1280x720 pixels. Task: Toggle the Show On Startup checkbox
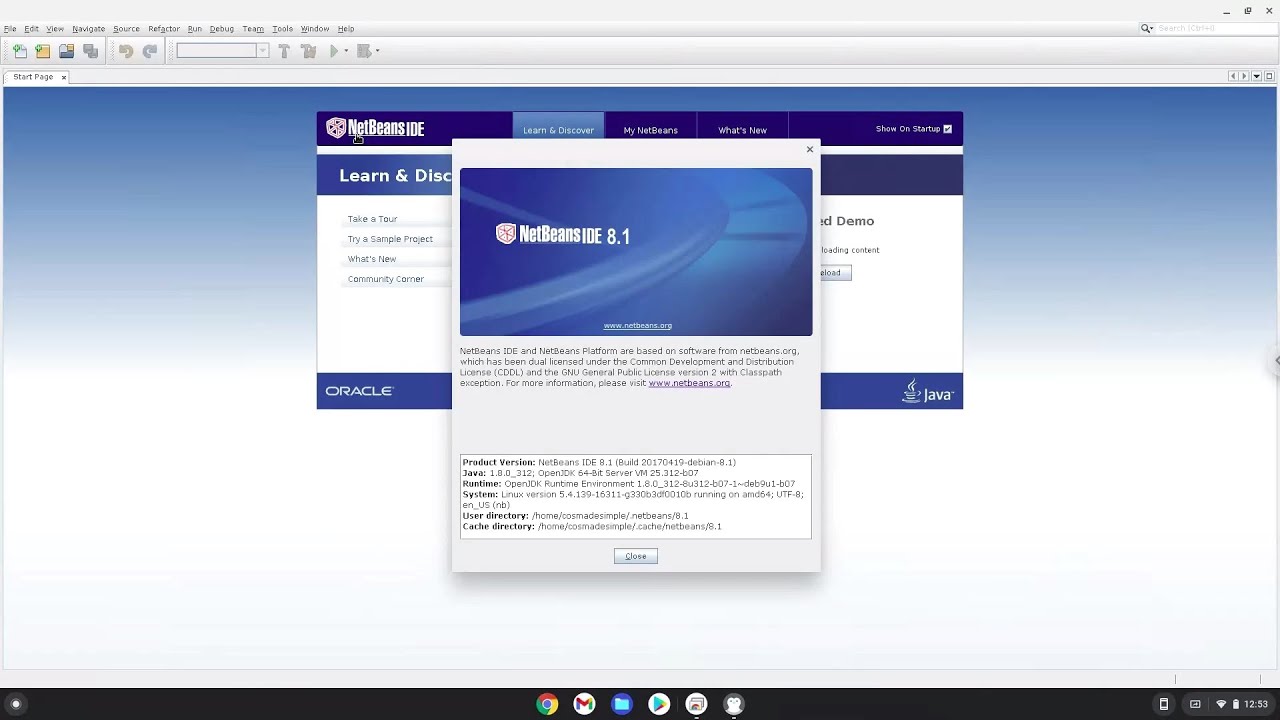947,129
